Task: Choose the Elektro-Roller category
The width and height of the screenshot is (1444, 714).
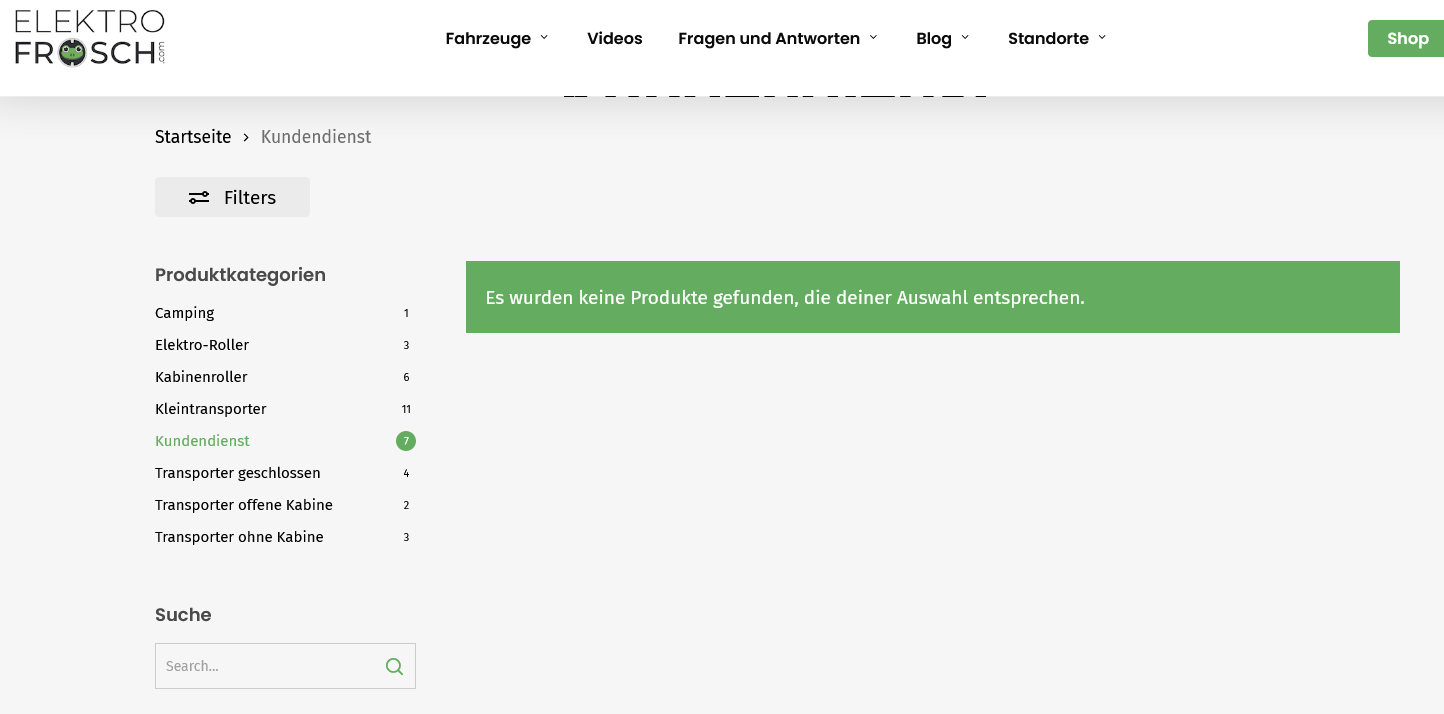Action: [202, 345]
